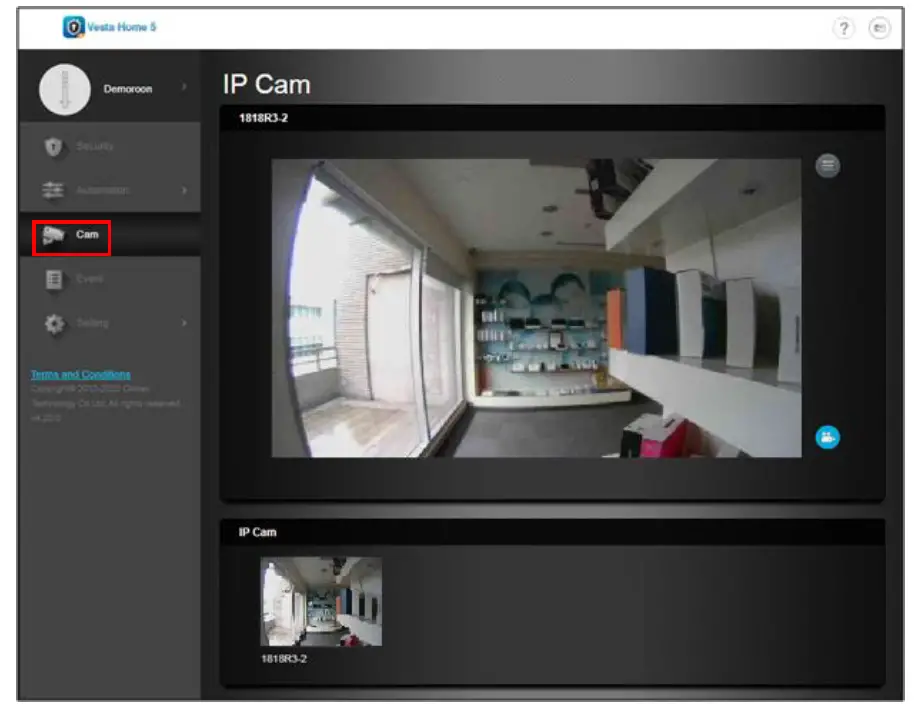
Task: Click the Security shield icon
Action: (x=53, y=146)
